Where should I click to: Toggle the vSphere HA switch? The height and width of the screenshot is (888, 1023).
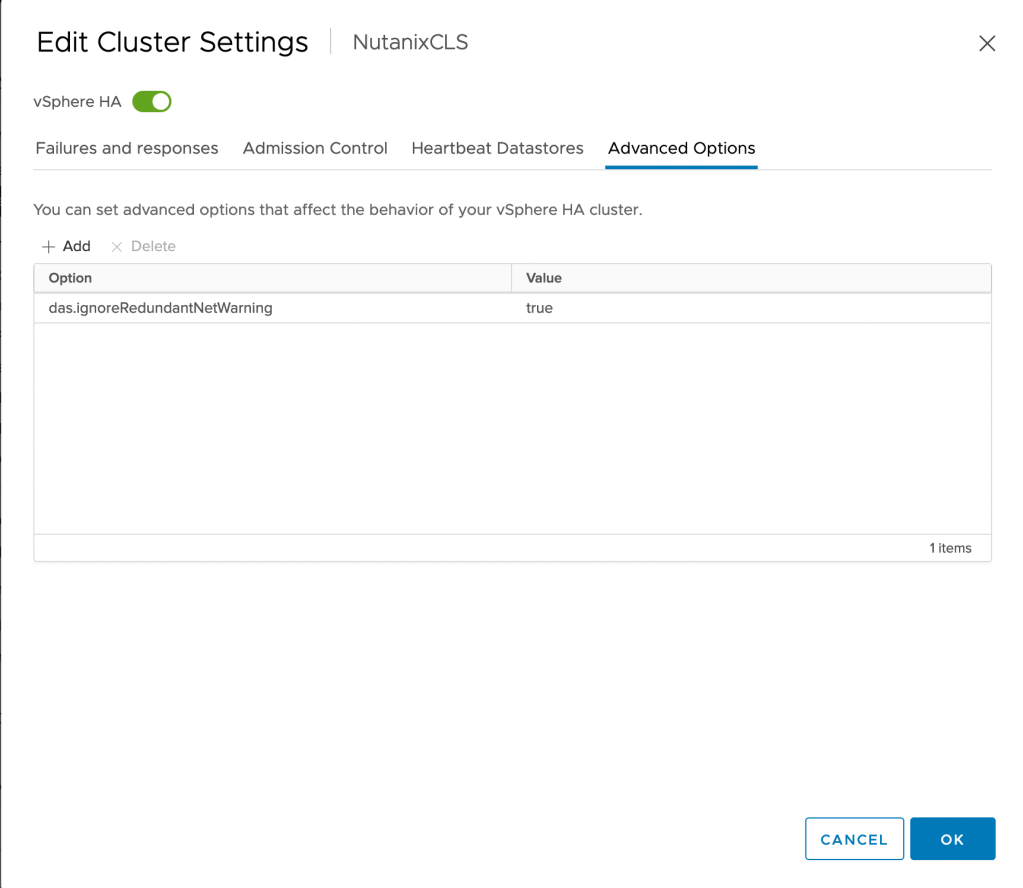tap(152, 102)
